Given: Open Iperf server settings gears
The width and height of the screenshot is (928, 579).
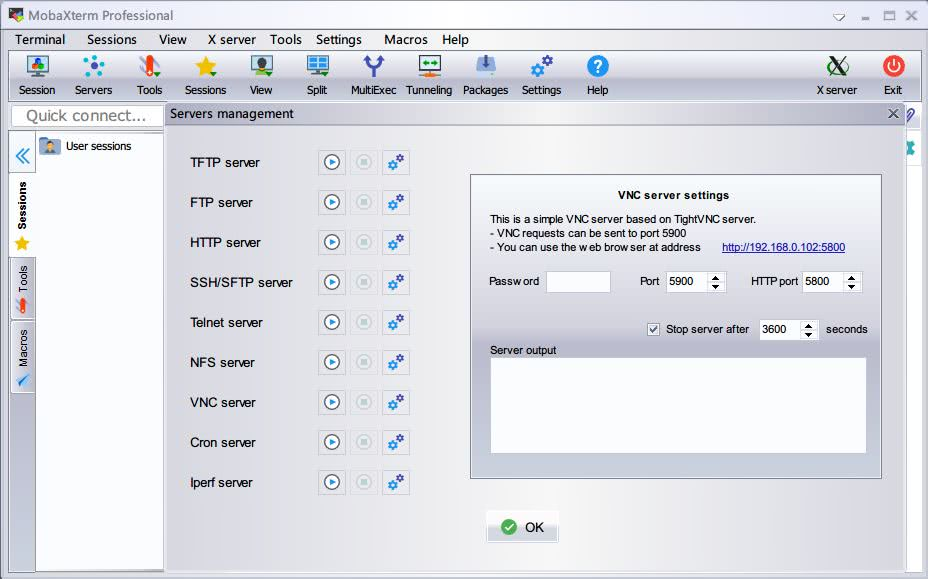Looking at the screenshot, I should point(396,482).
